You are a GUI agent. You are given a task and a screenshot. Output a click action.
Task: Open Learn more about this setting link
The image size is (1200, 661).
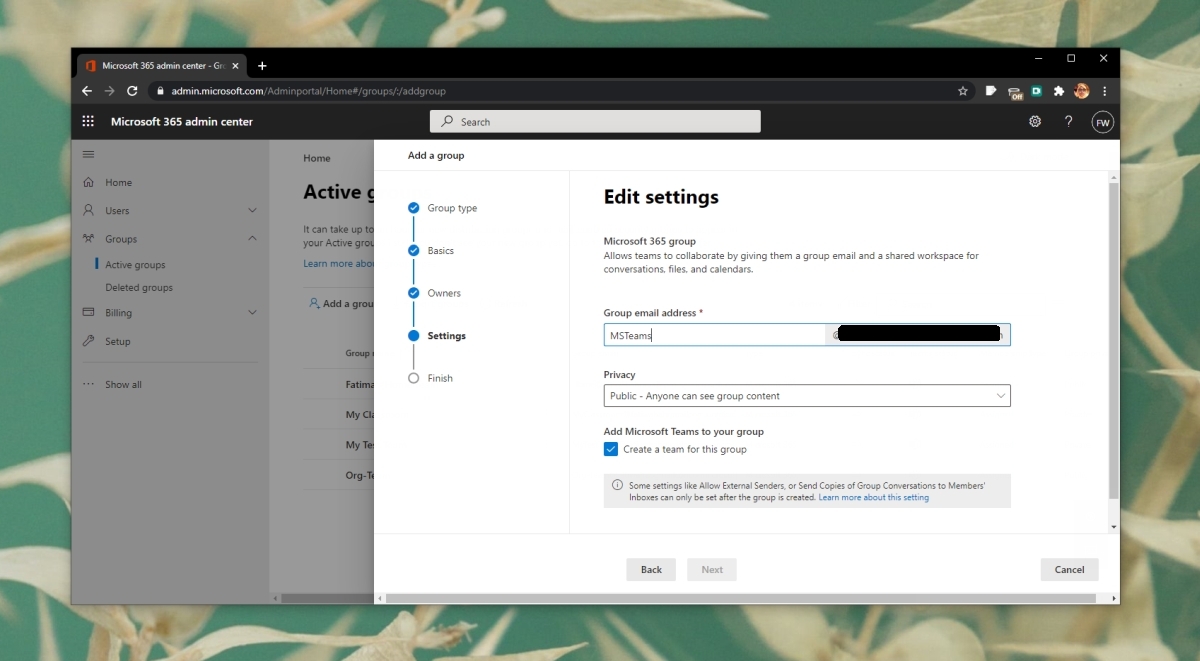click(873, 497)
